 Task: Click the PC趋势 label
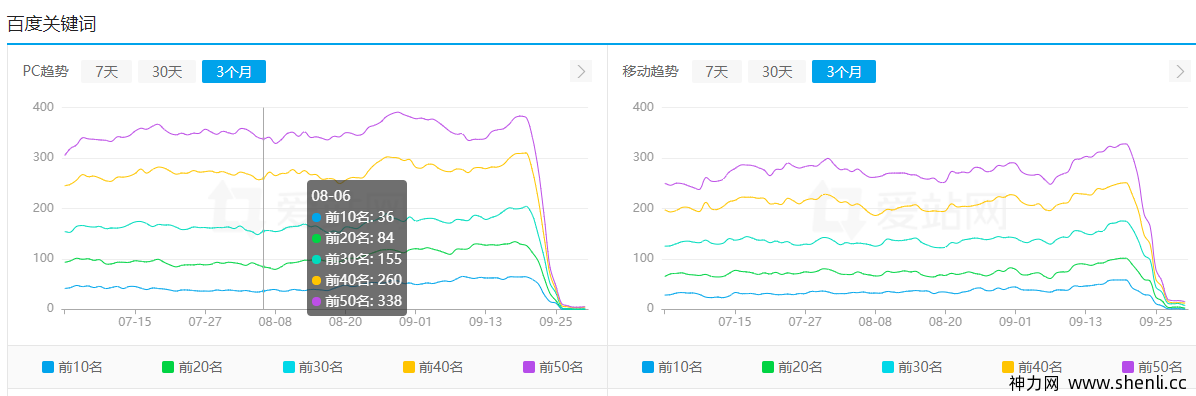tap(45, 72)
